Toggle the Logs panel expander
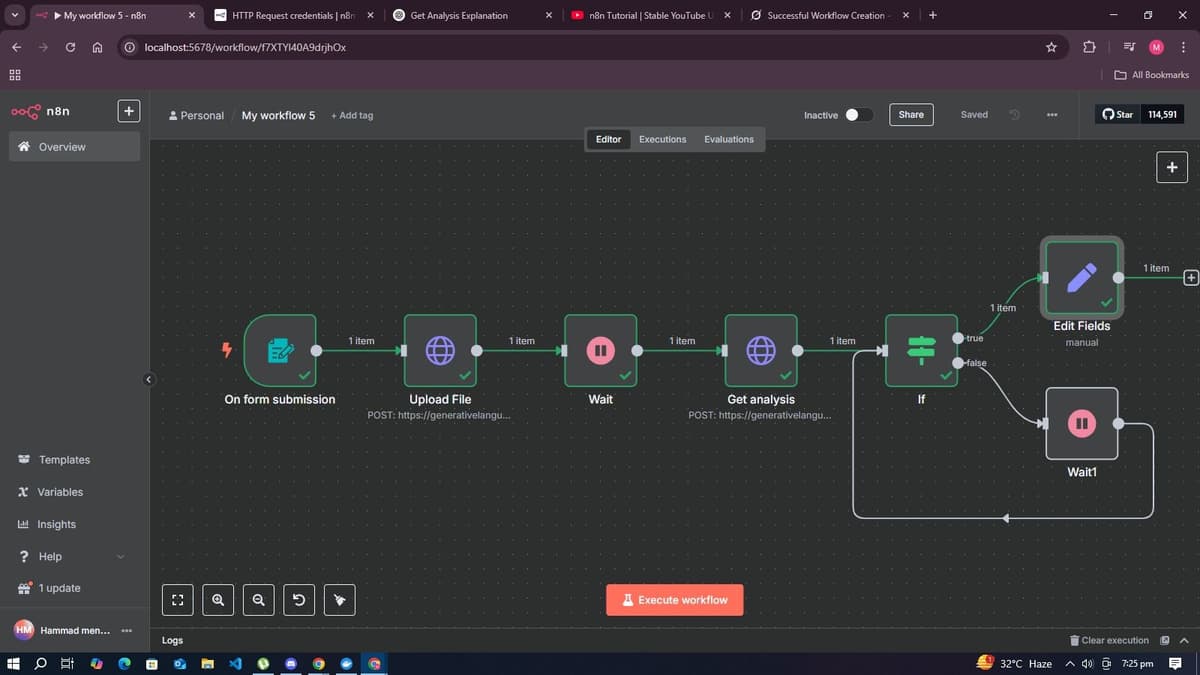Image resolution: width=1200 pixels, height=675 pixels. [1183, 640]
